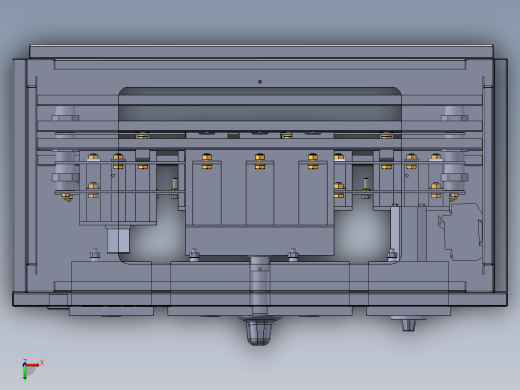Pick the small round hole at the panel's top center

(260, 81)
